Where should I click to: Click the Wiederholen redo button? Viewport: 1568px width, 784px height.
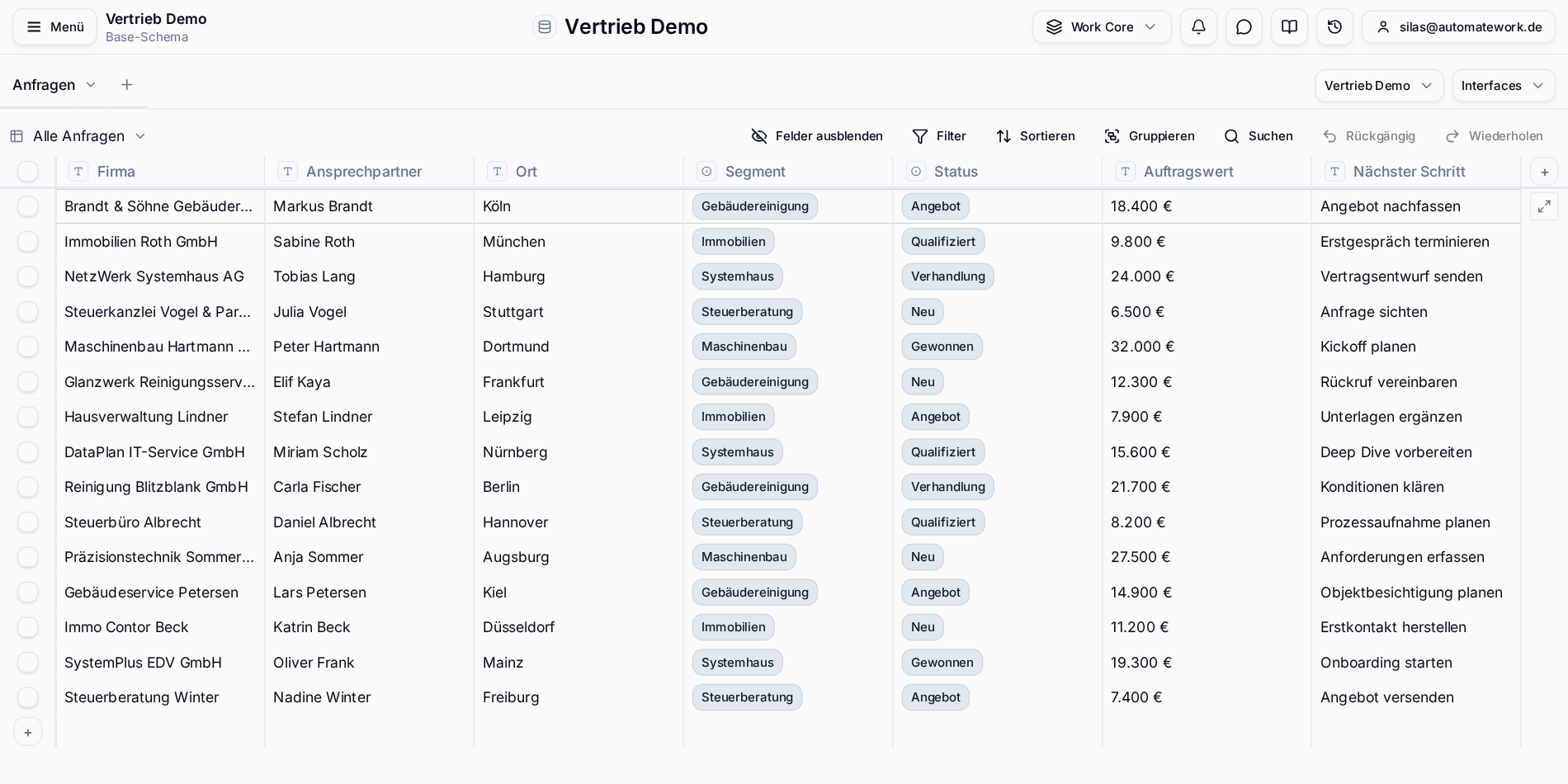click(x=1495, y=136)
